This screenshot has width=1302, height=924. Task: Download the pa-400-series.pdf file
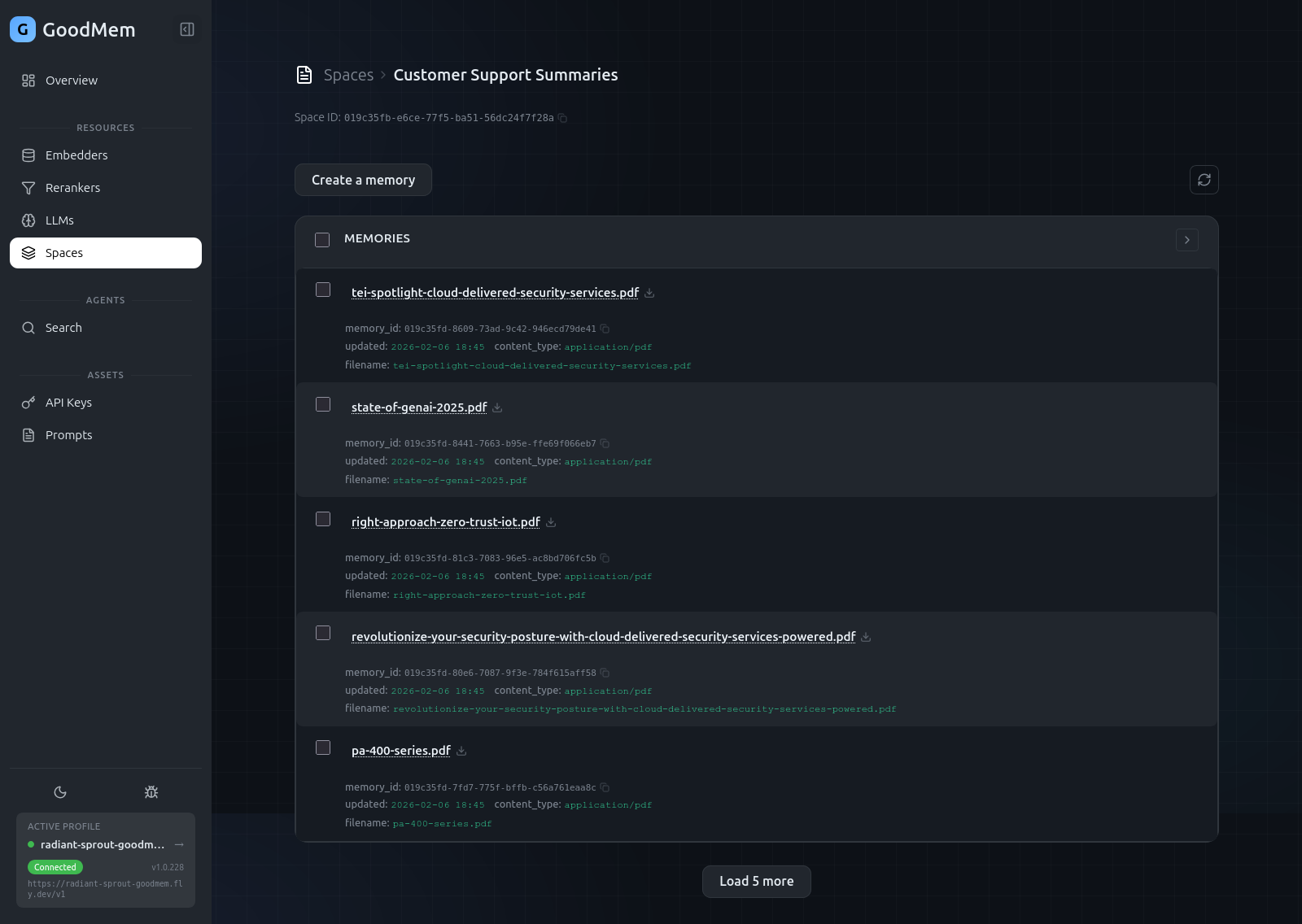(x=461, y=752)
